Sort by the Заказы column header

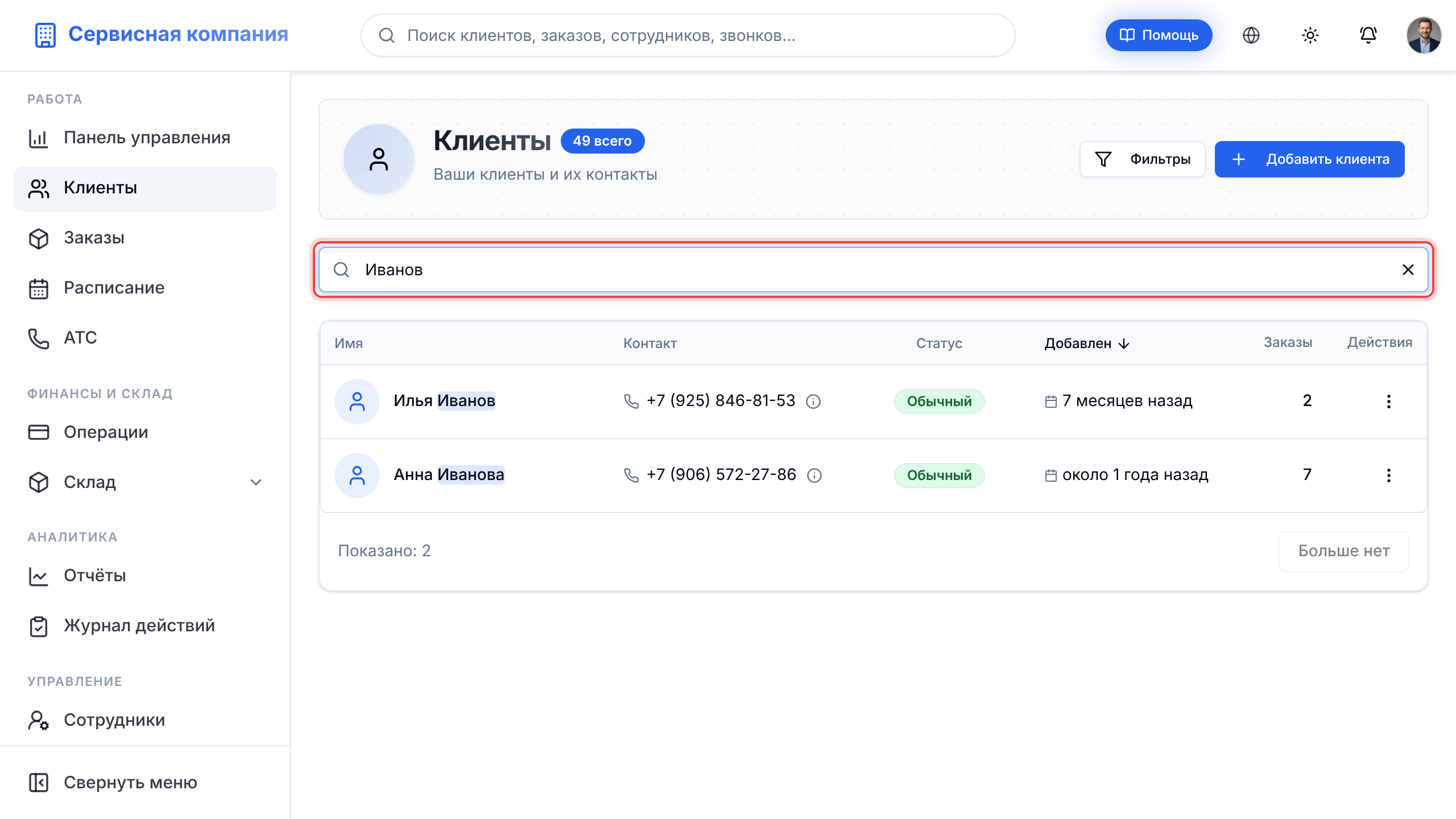[1288, 342]
